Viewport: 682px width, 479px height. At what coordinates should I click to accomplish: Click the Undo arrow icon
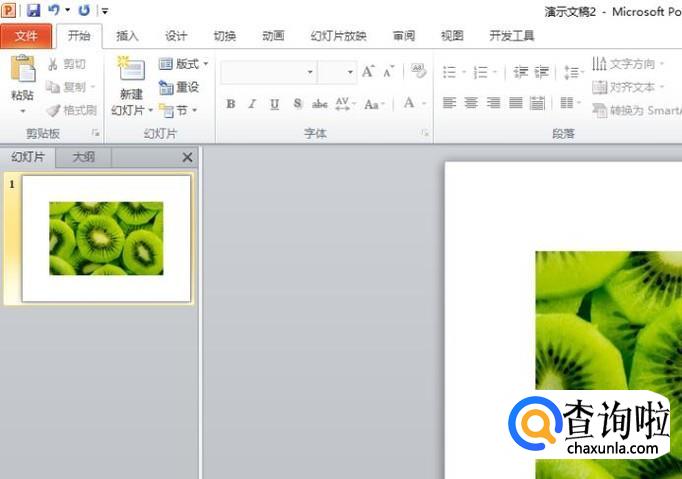coord(54,10)
